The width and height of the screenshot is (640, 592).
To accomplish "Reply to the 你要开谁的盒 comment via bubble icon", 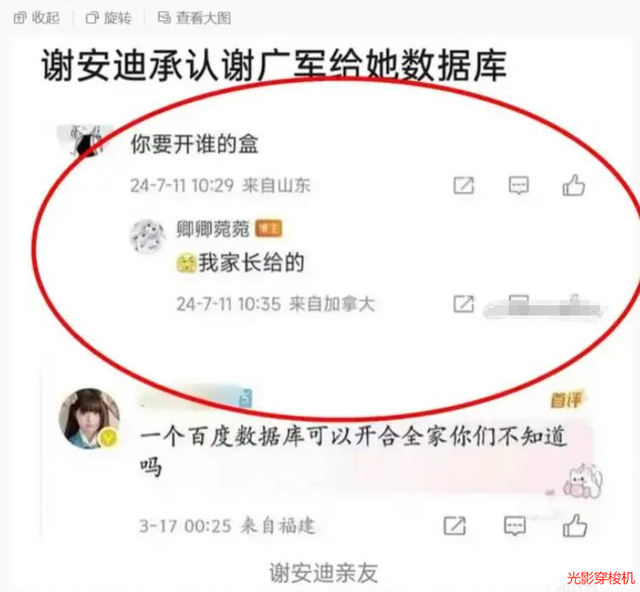I will [x=518, y=186].
